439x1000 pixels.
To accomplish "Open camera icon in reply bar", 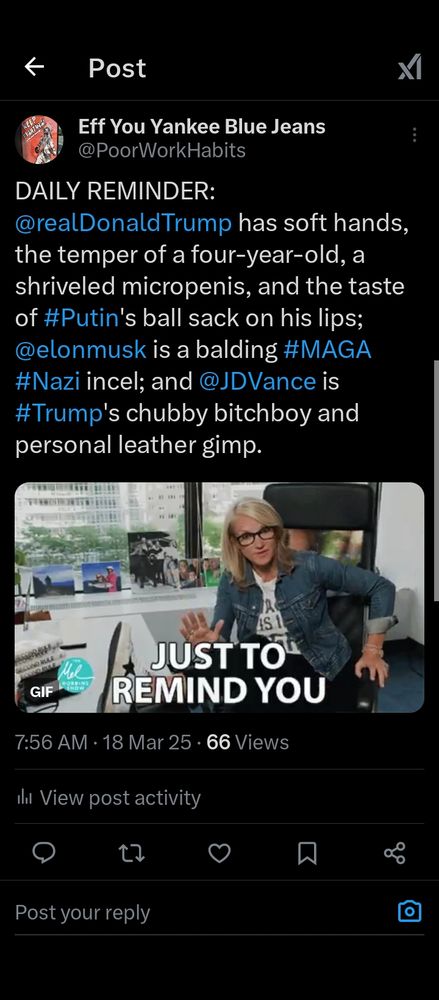I will [410, 911].
